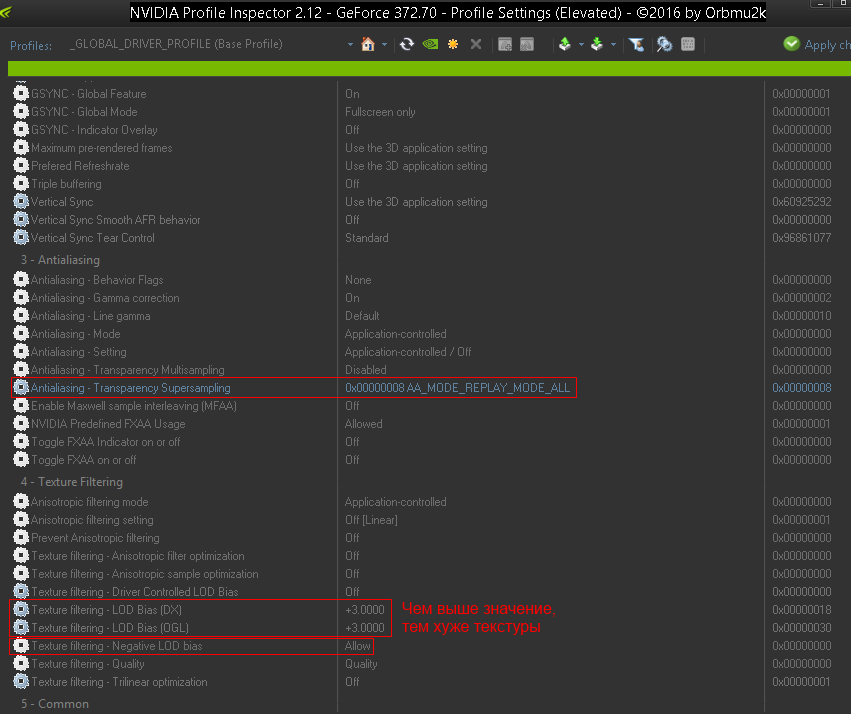The width and height of the screenshot is (851, 714).
Task: Click the Quality value of Texture filtering - Quality
Action: [x=361, y=664]
